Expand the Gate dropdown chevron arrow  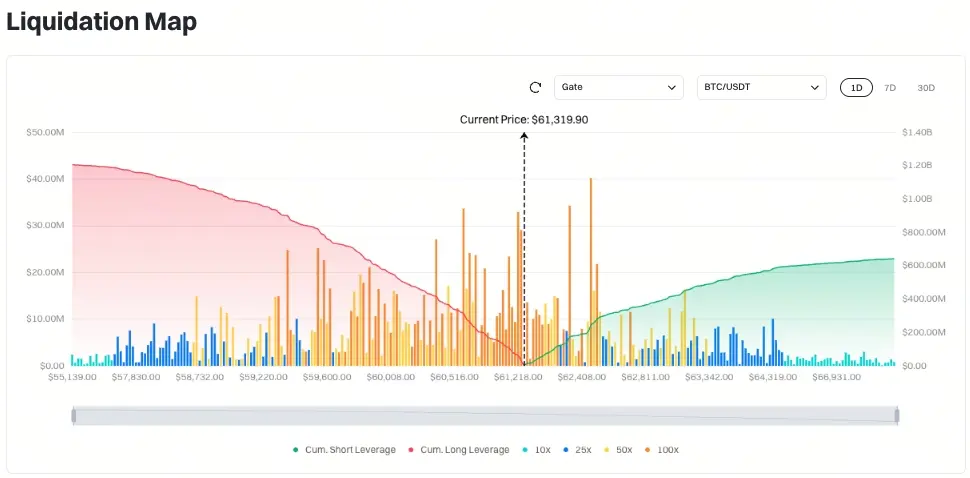(x=671, y=88)
